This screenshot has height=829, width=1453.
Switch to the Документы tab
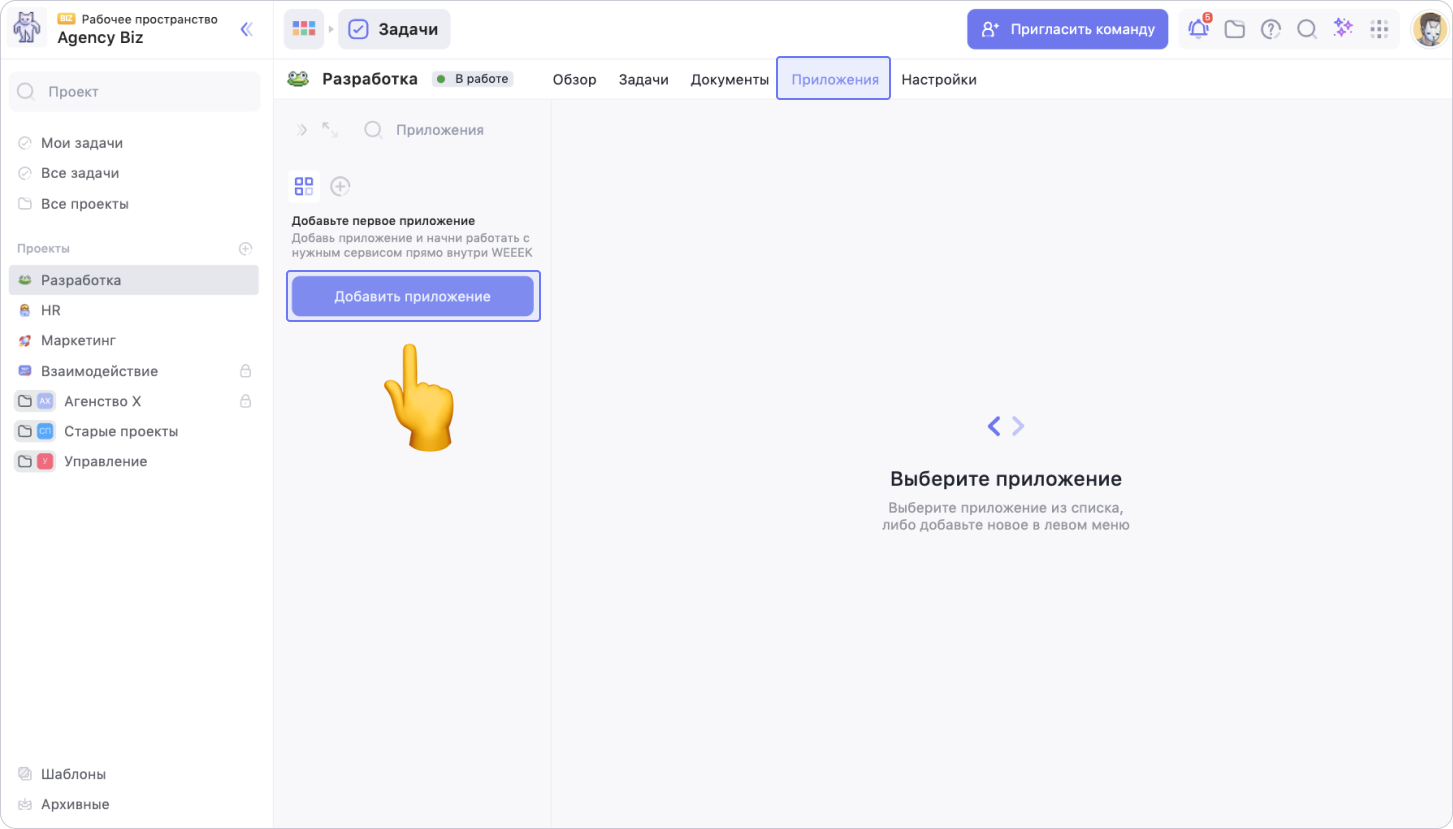pos(729,79)
